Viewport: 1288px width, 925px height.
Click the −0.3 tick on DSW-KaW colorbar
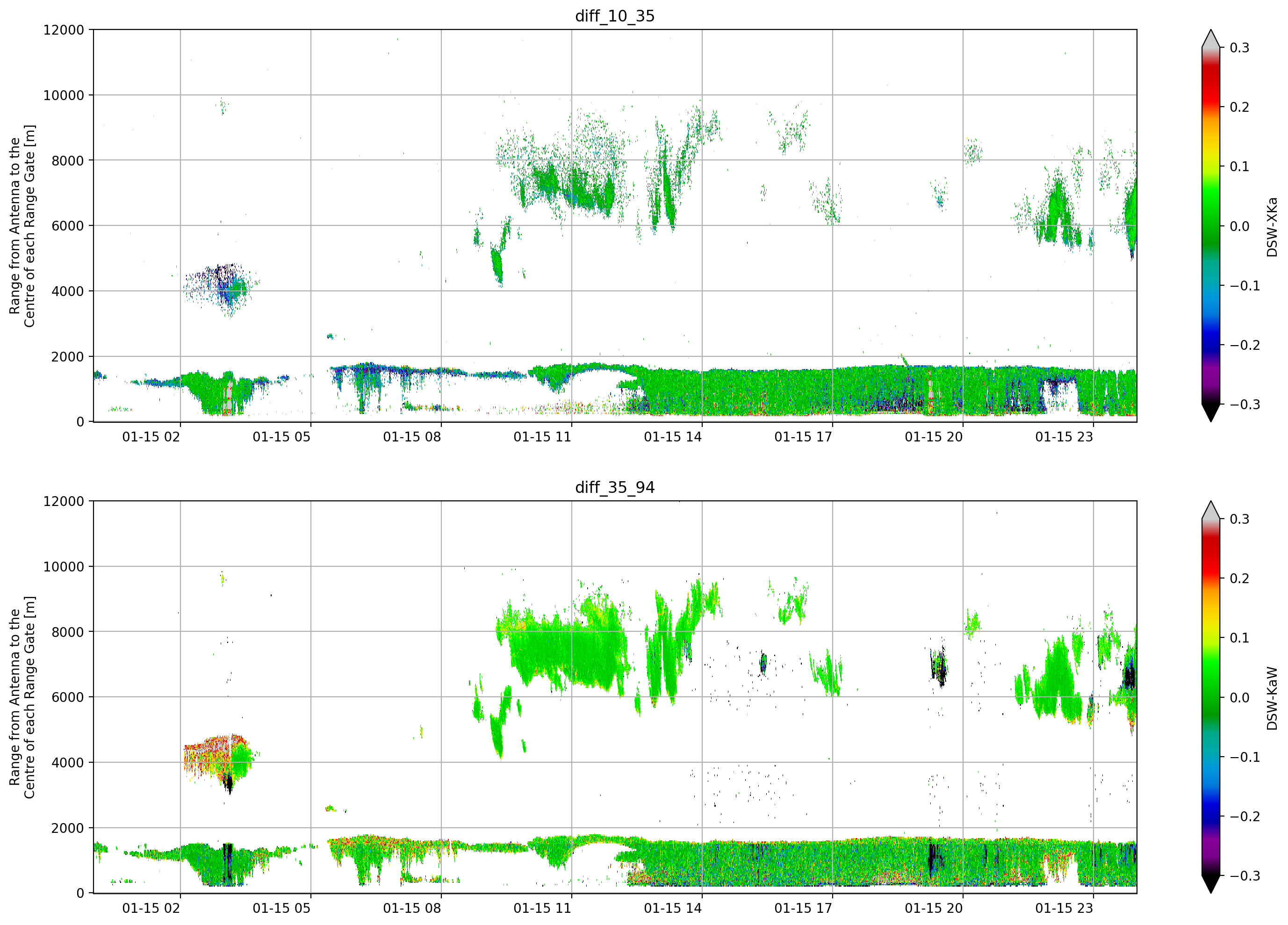tap(1245, 875)
